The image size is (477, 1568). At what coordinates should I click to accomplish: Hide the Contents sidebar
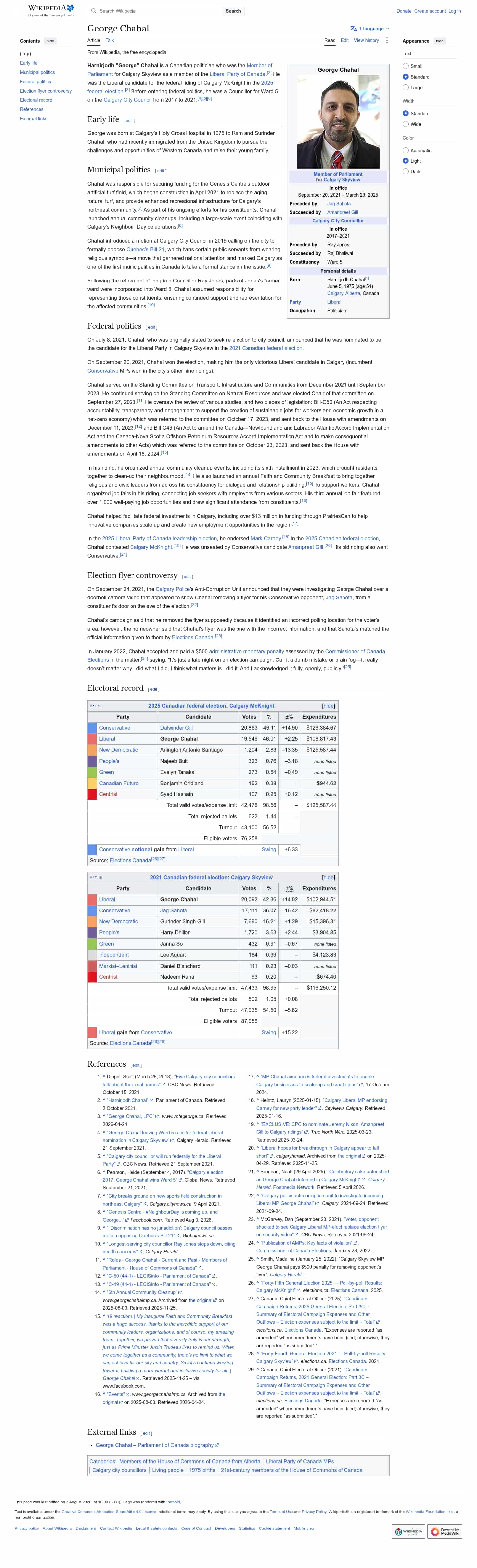tap(50, 41)
